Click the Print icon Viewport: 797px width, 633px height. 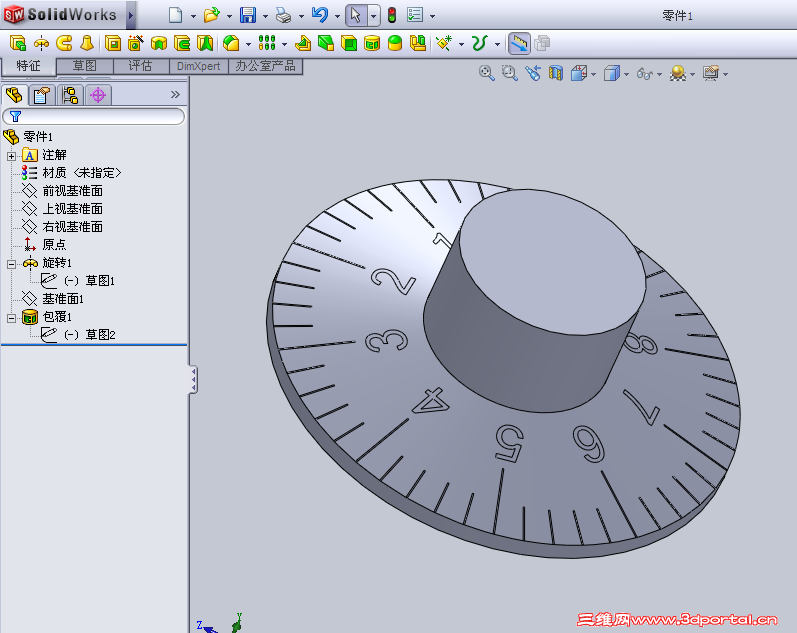[x=284, y=15]
